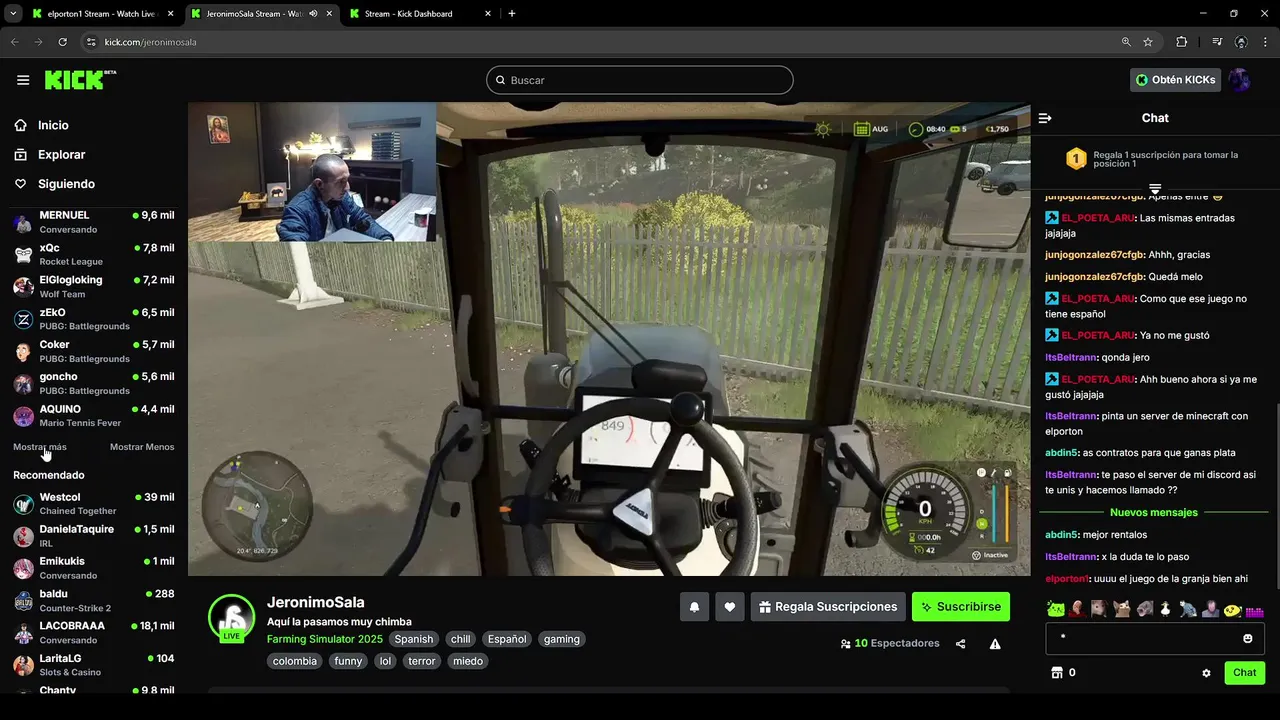
Task: Open the browser media control icon
Action: 1217,42
